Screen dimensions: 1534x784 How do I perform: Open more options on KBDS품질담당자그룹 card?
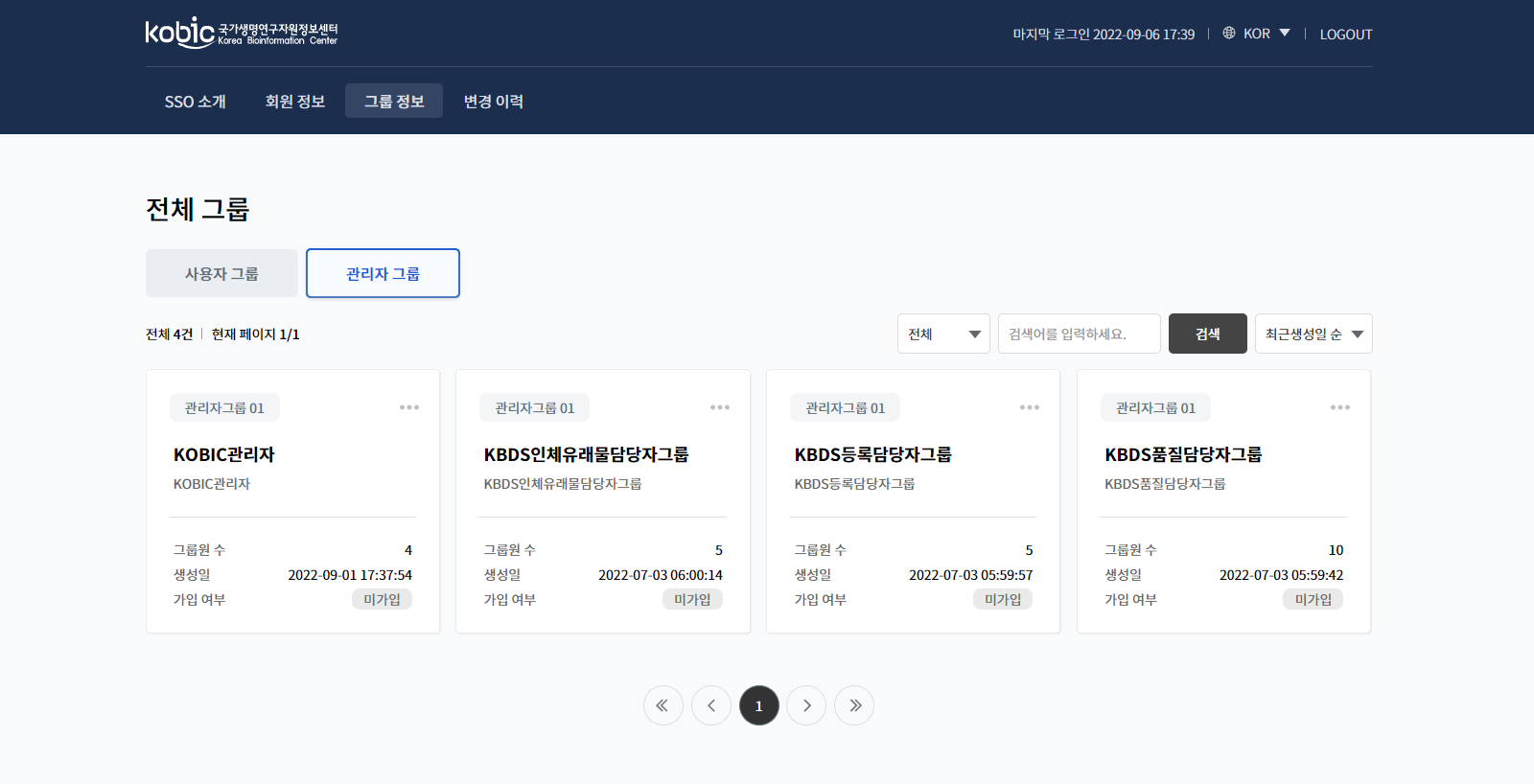click(x=1340, y=407)
